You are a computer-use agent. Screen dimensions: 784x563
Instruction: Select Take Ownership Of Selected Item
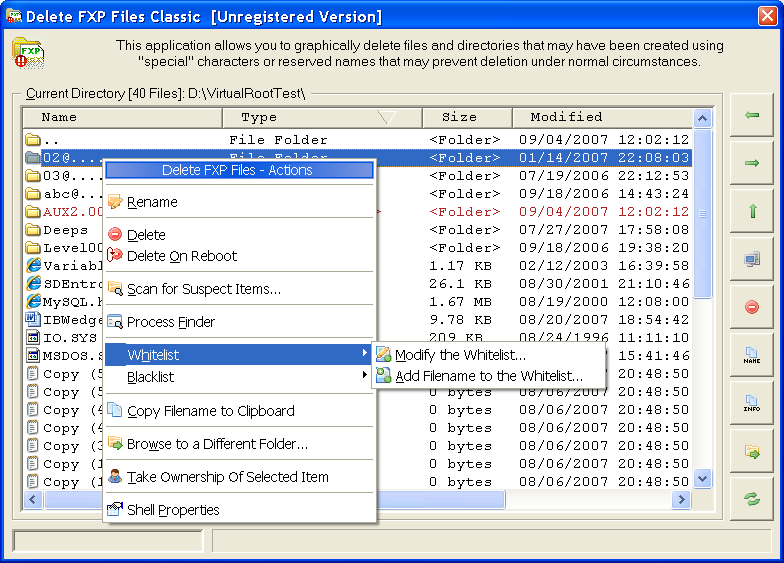pyautogui.click(x=240, y=477)
